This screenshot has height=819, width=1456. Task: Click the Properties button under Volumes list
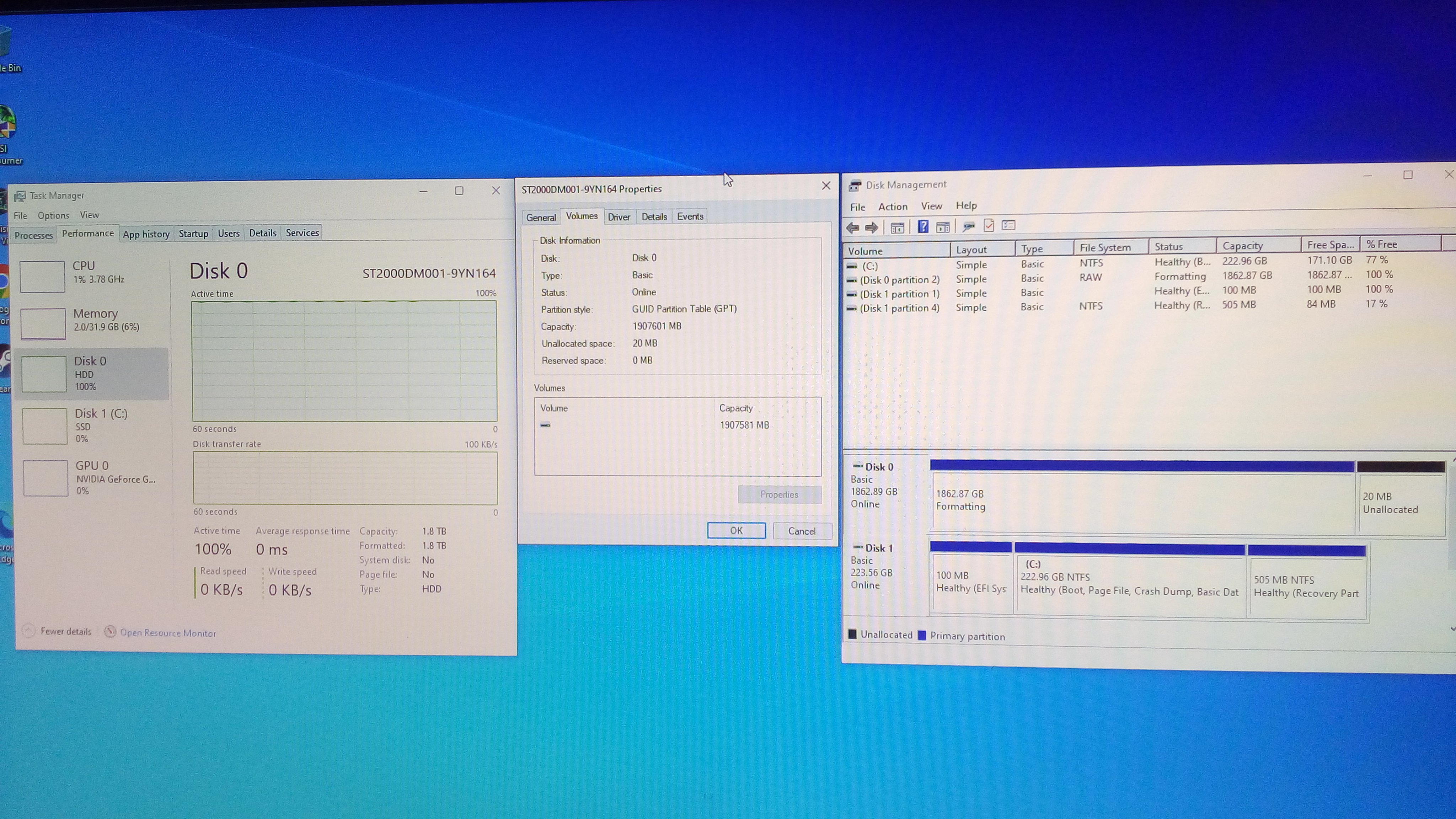tap(780, 494)
